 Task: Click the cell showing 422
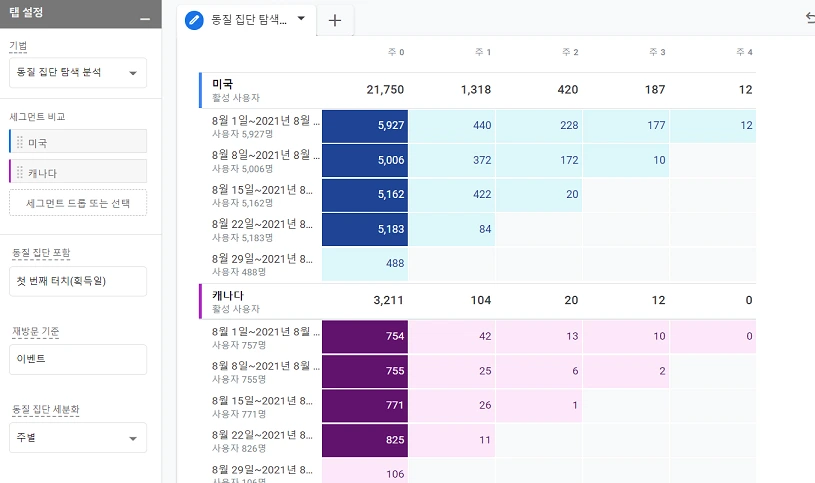point(452,194)
